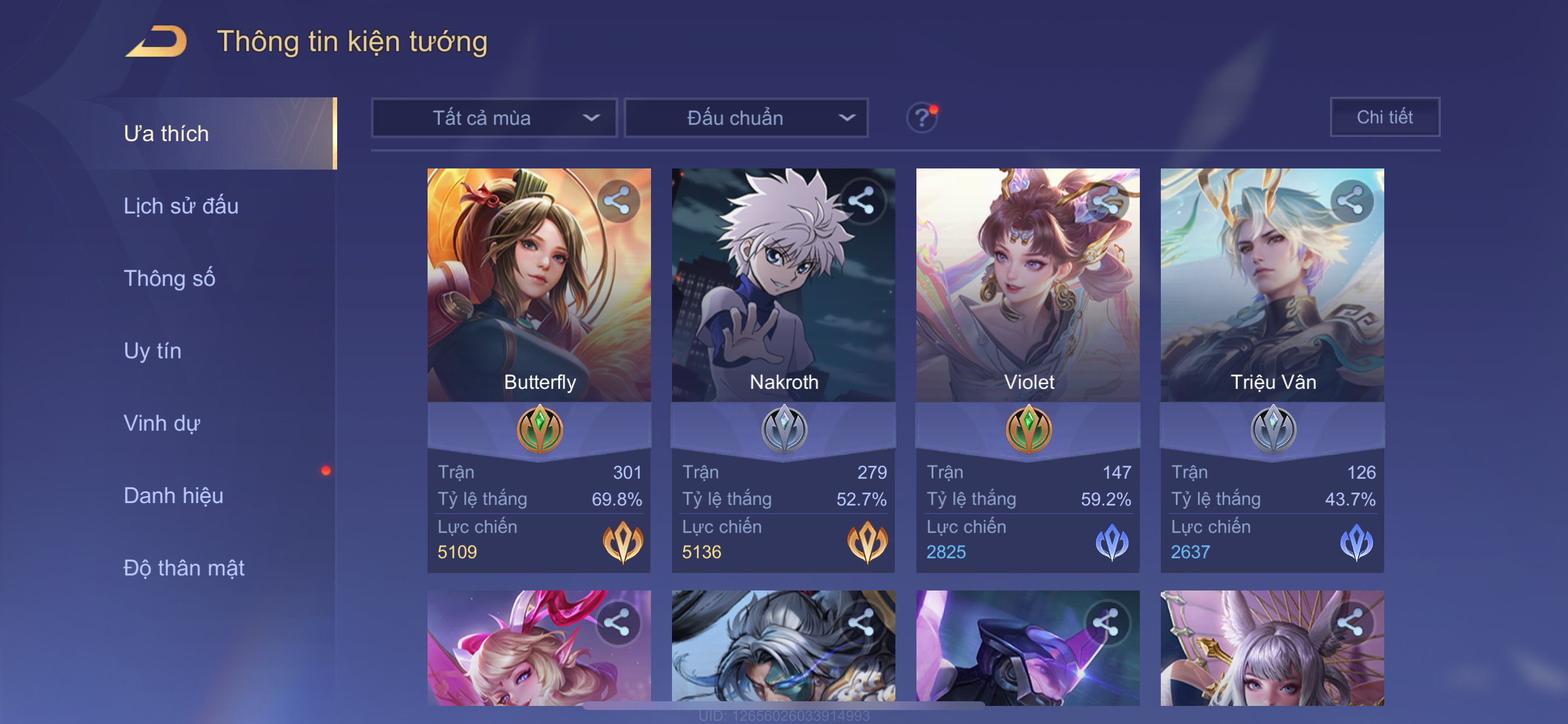Expand the Tất cả mùa season dropdown

click(x=494, y=117)
